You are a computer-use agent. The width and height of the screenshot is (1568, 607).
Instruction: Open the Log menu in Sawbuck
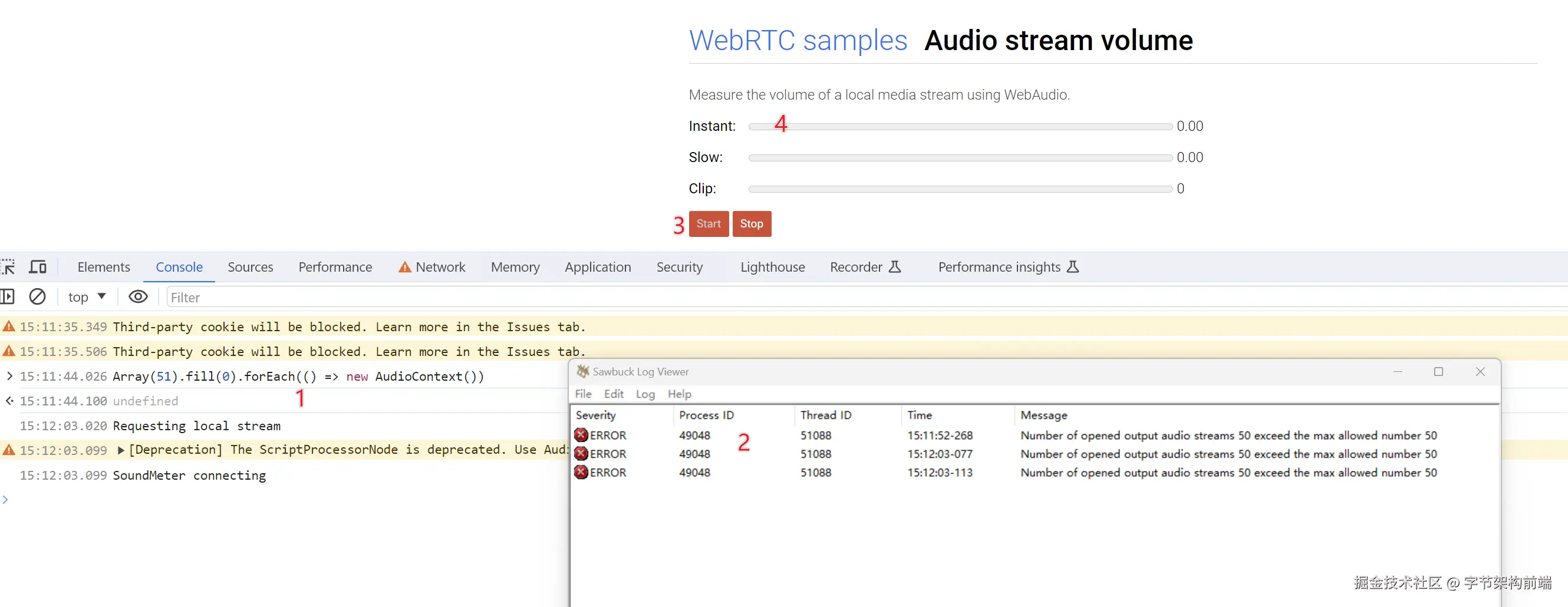tap(645, 394)
